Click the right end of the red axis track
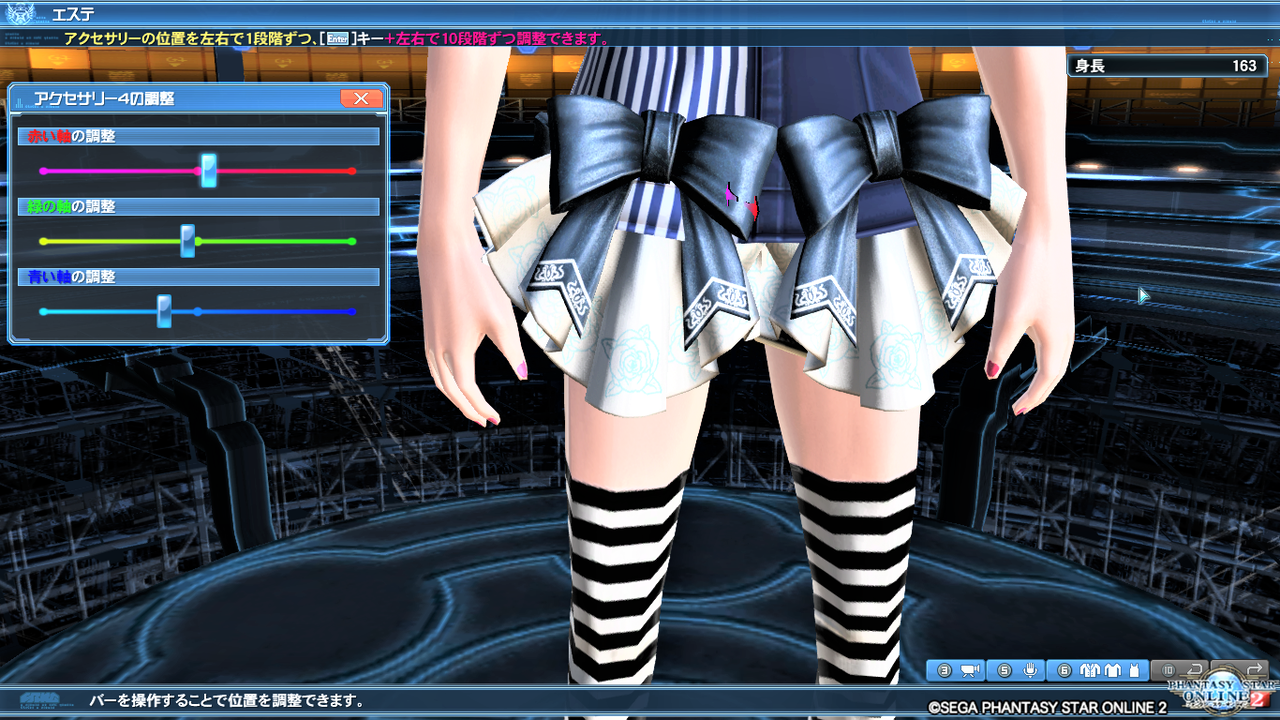The height and width of the screenshot is (720, 1280). [x=351, y=171]
